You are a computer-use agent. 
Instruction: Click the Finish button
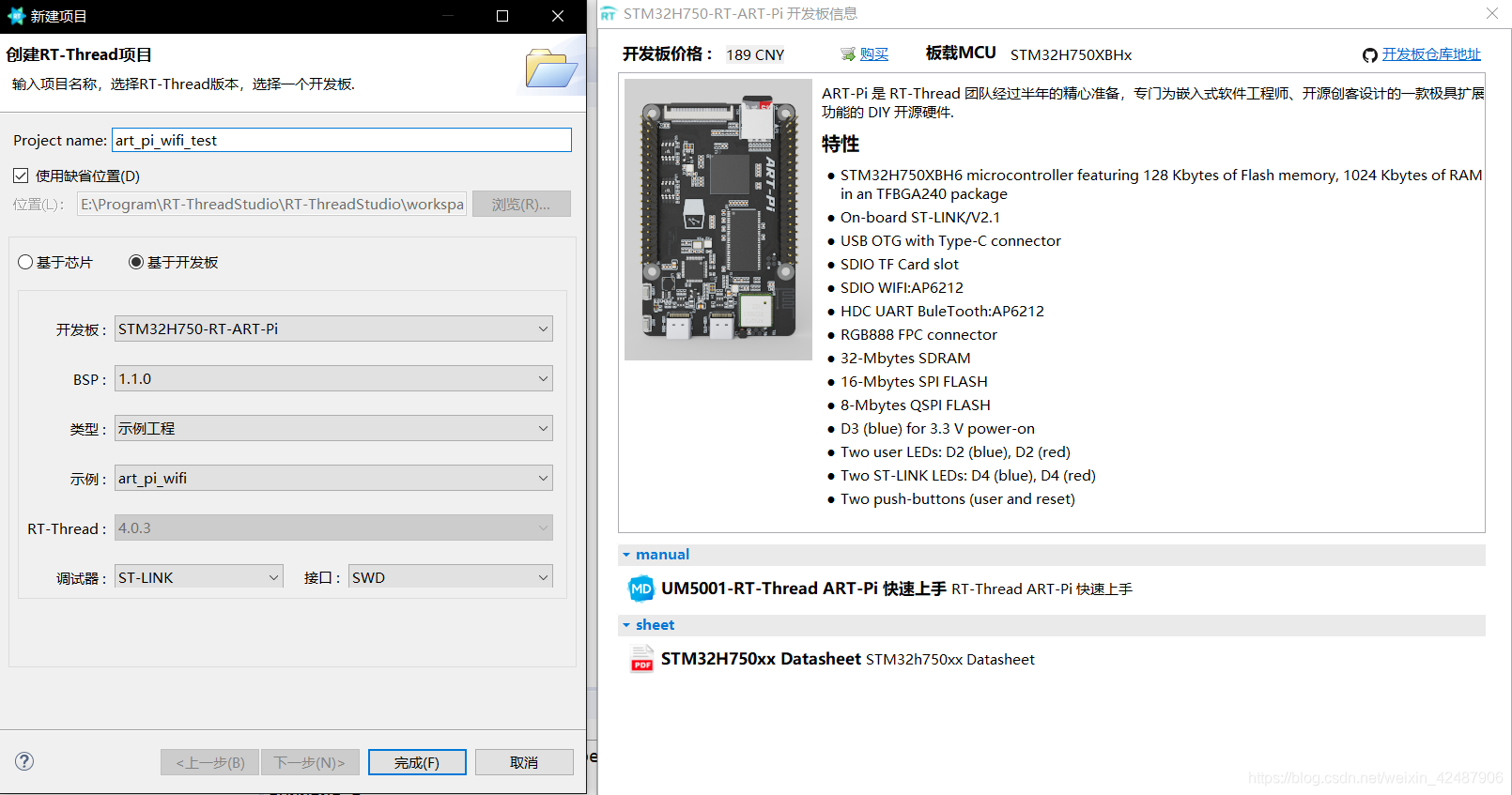pyautogui.click(x=417, y=762)
